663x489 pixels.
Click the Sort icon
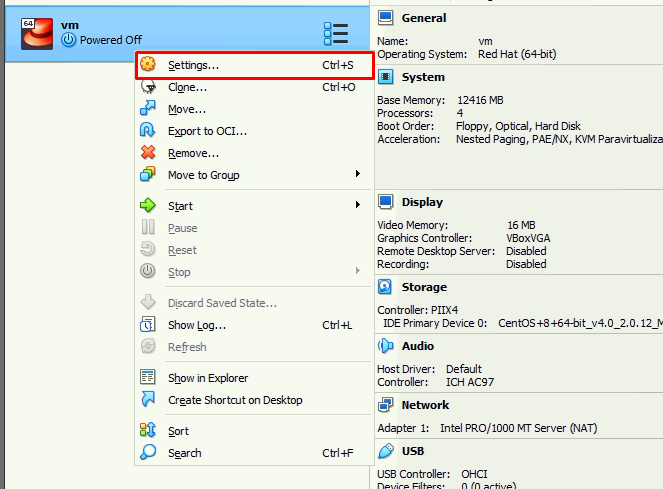(x=148, y=430)
